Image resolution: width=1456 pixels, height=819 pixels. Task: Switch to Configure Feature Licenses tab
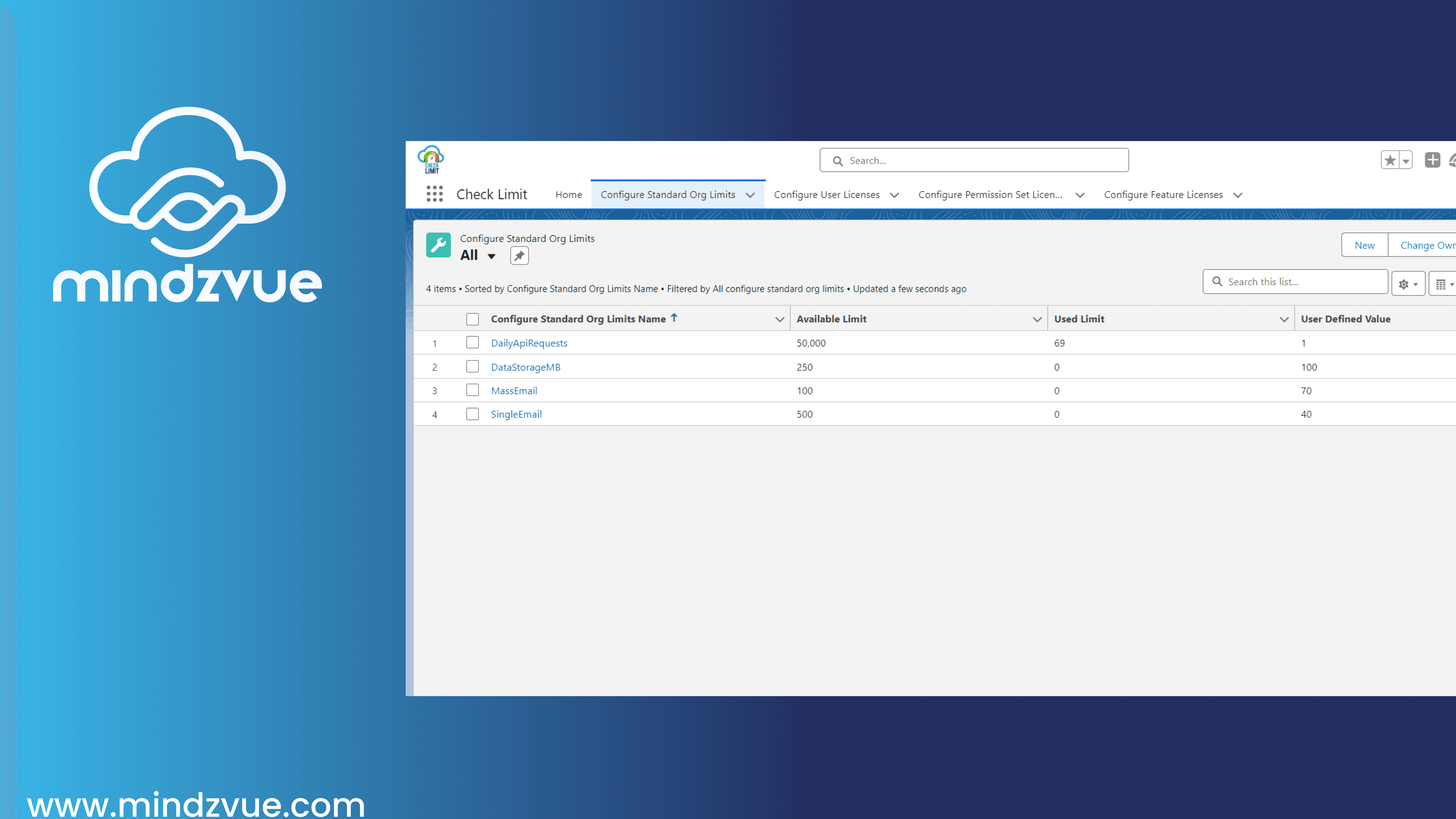[x=1163, y=195]
